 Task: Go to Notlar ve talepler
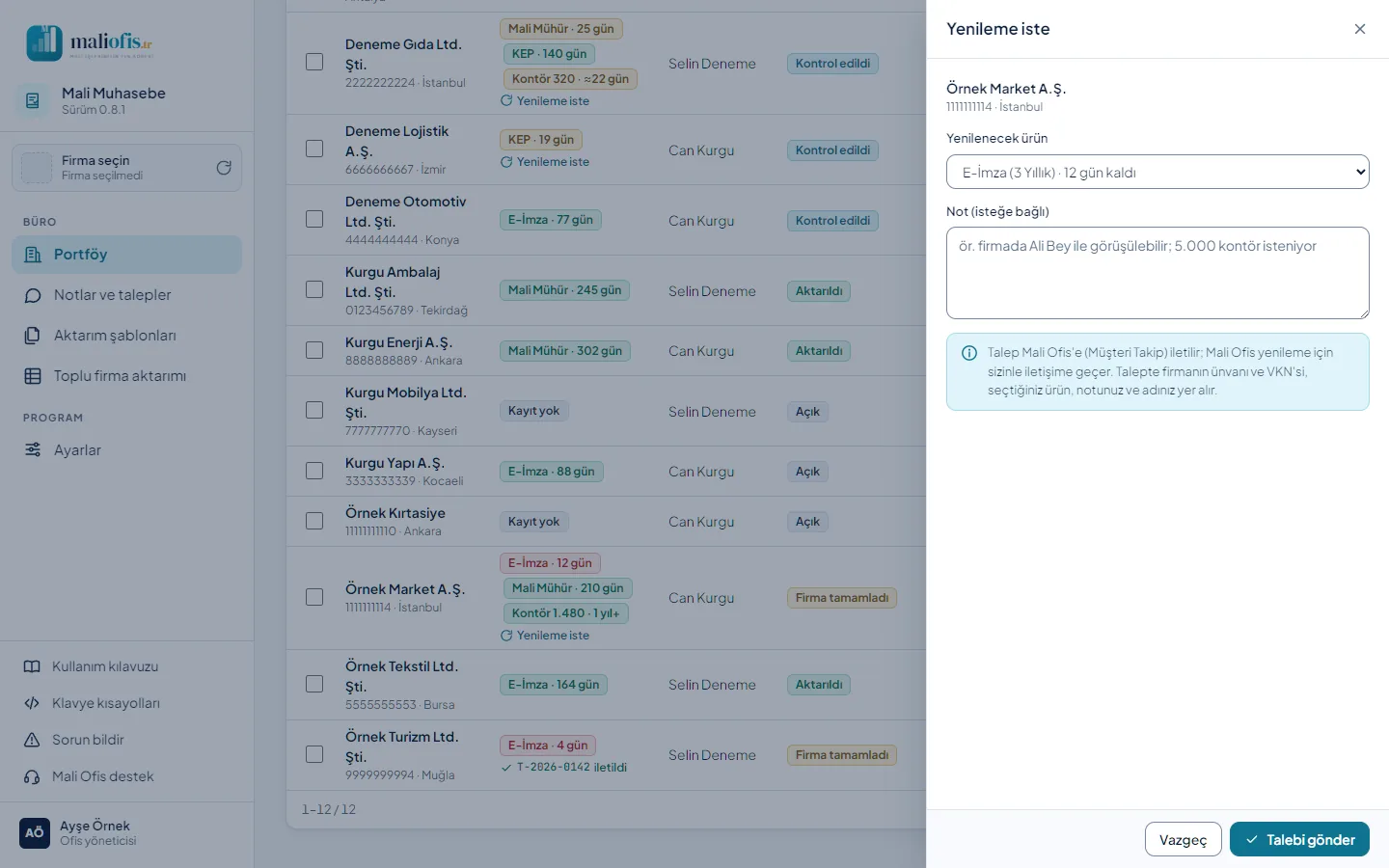tap(126, 295)
